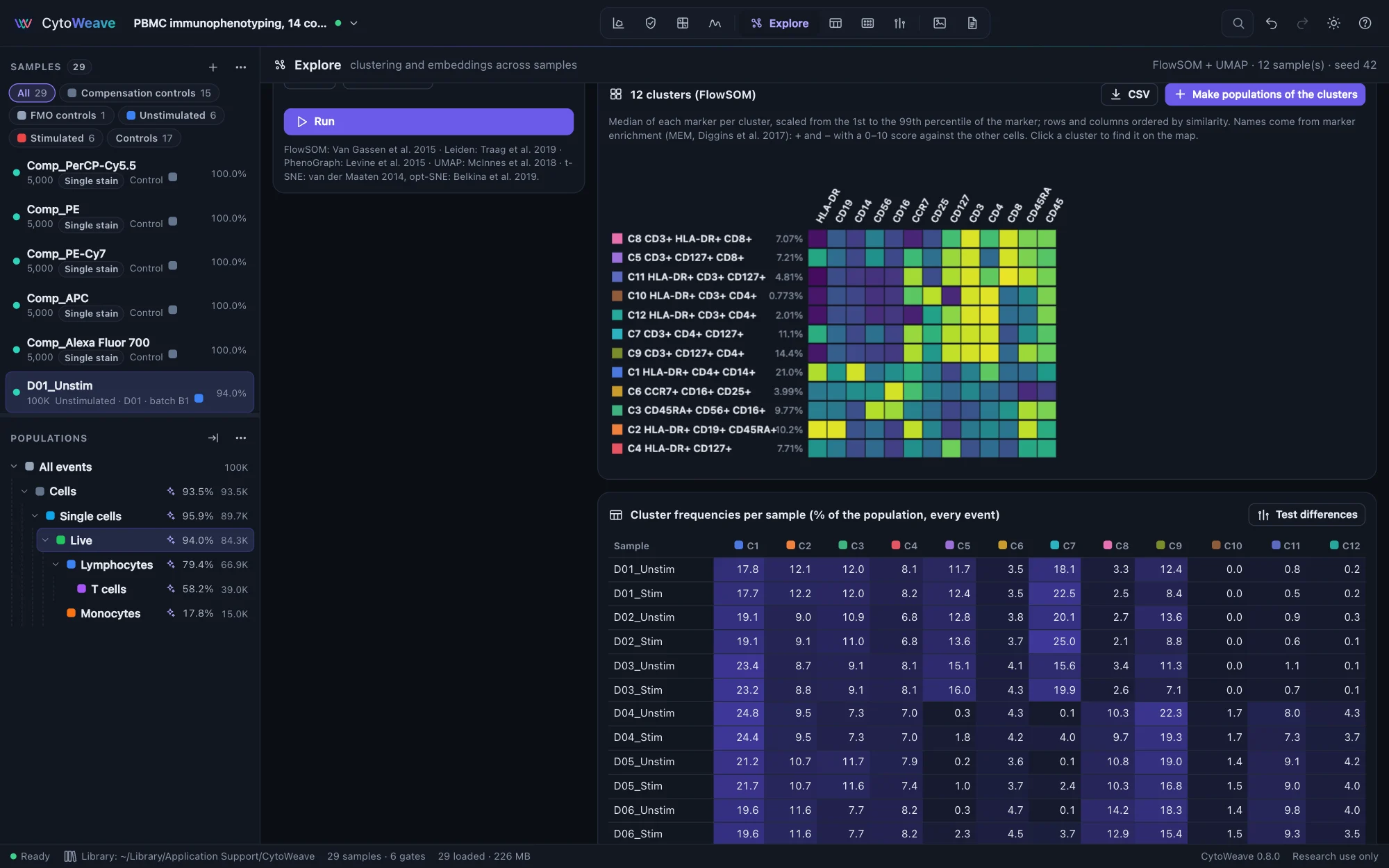Select the Comp_APC sample
This screenshot has height=868, width=1389.
pos(130,306)
